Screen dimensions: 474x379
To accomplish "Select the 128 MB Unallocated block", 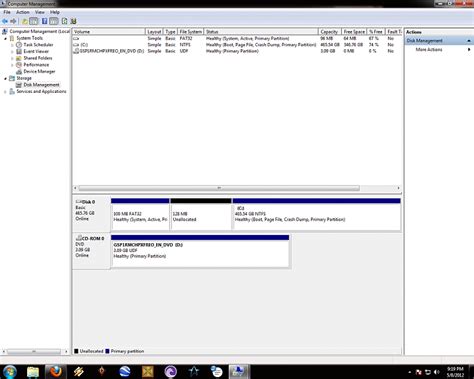I will click(201, 214).
